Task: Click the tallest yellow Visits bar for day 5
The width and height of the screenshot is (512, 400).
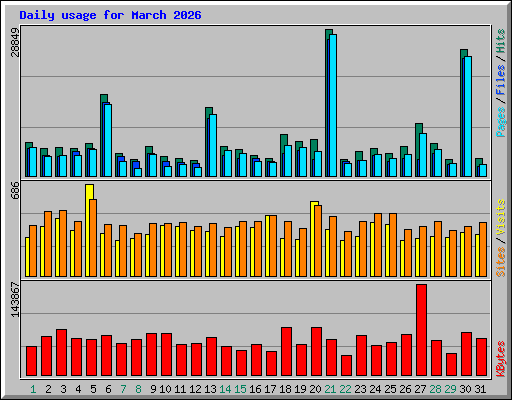Action: 88,230
